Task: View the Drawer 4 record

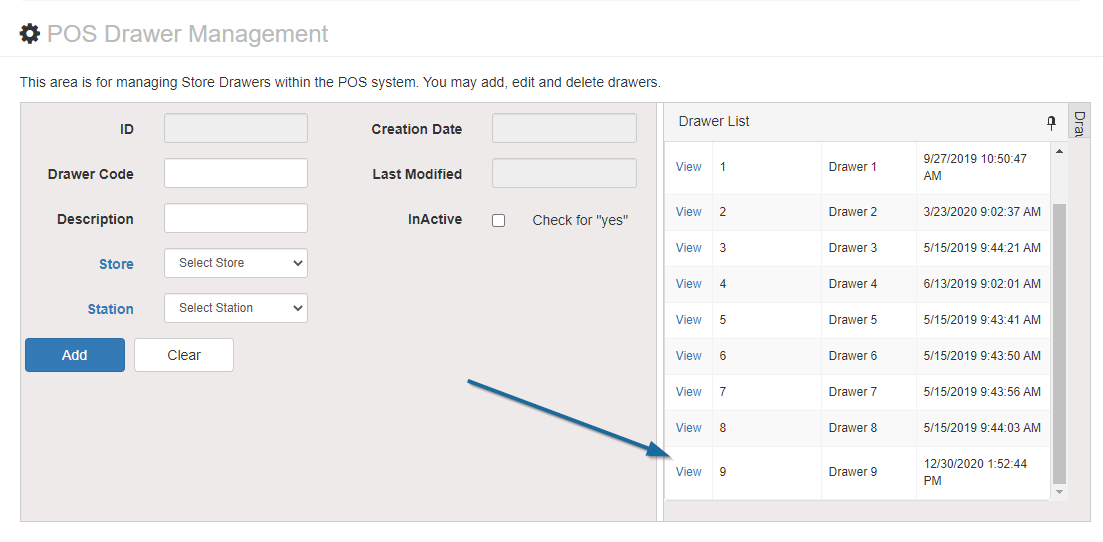Action: point(689,284)
